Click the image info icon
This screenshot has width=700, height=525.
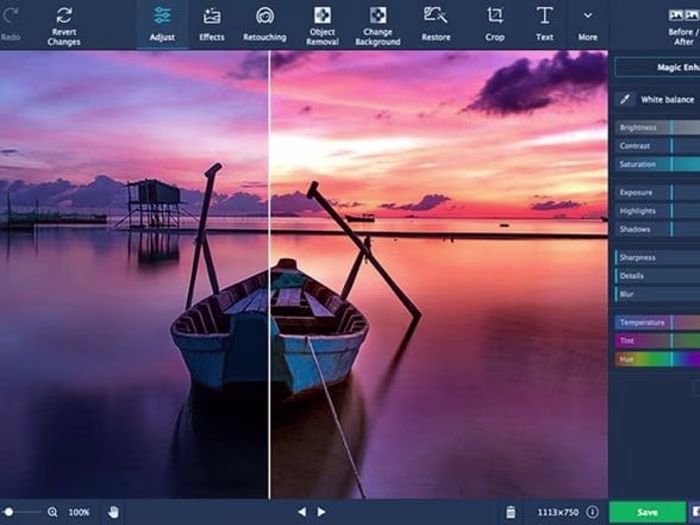coord(592,512)
